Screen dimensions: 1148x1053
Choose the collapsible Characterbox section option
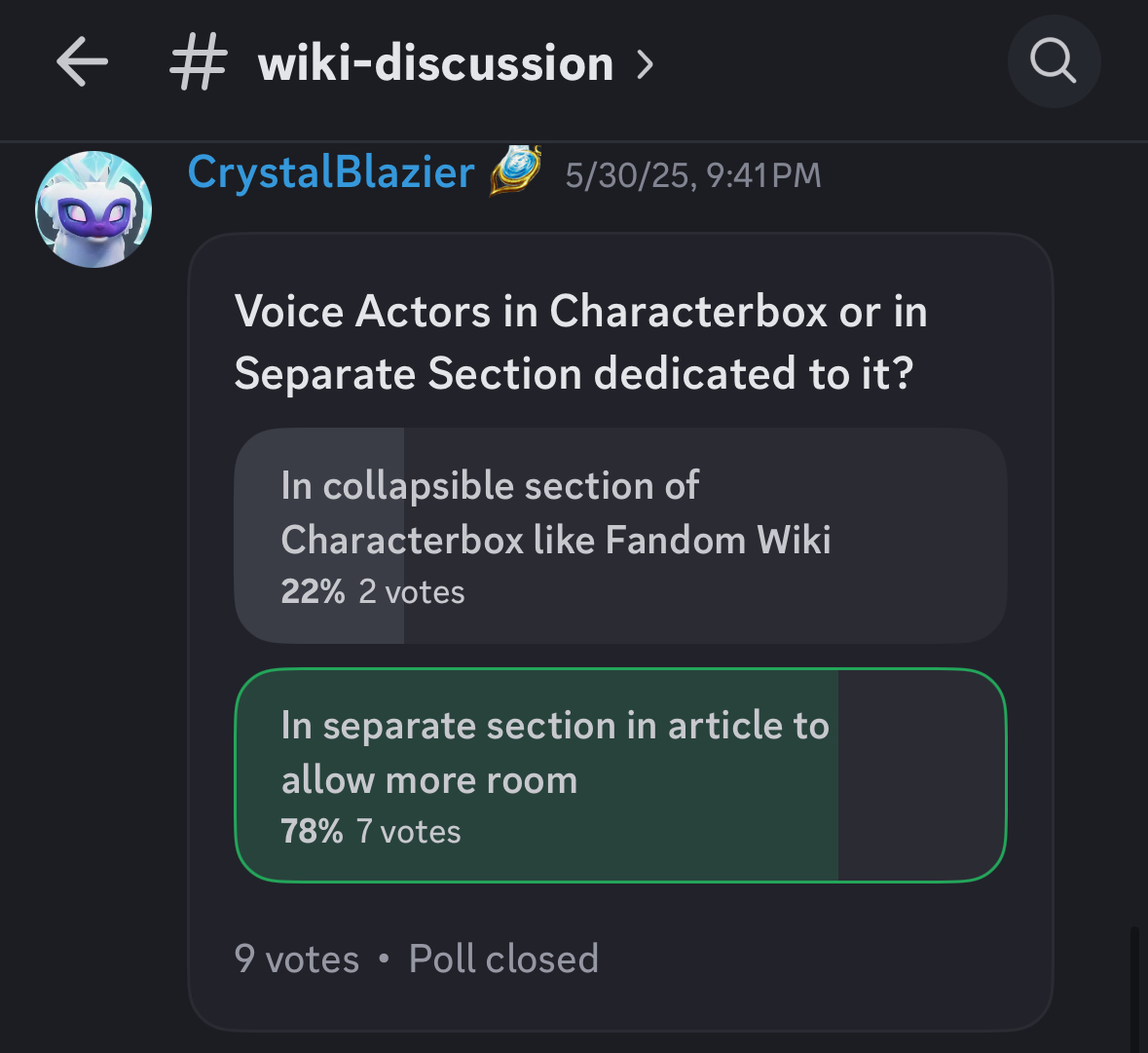tap(620, 536)
